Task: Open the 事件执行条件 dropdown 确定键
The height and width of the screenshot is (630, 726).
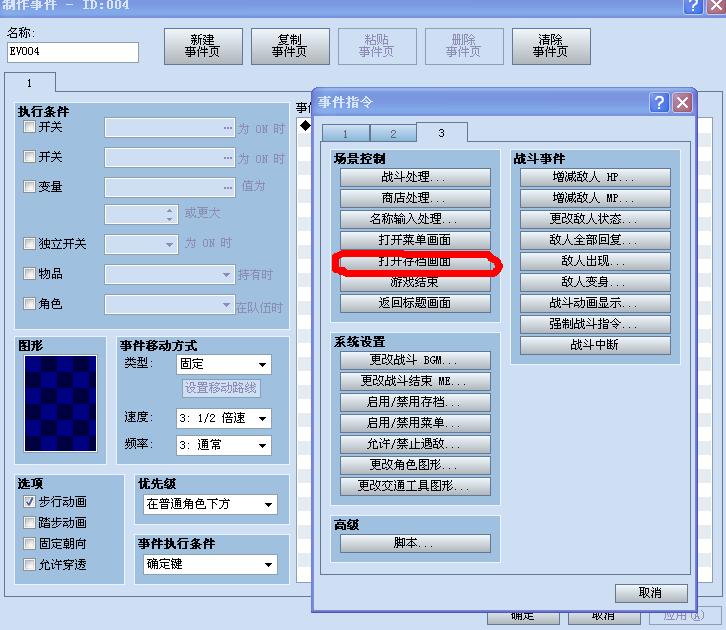Action: (210, 564)
